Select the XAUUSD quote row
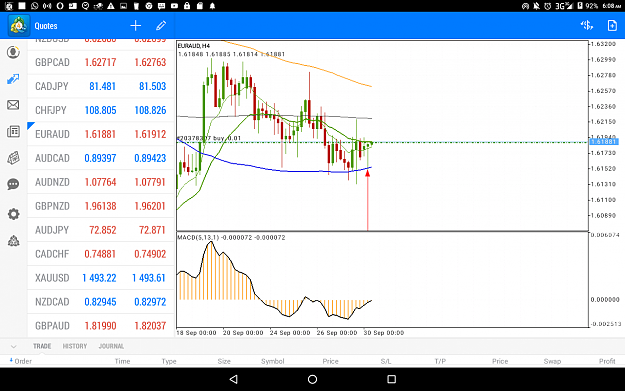Viewport: 625px width, 391px height. point(101,277)
